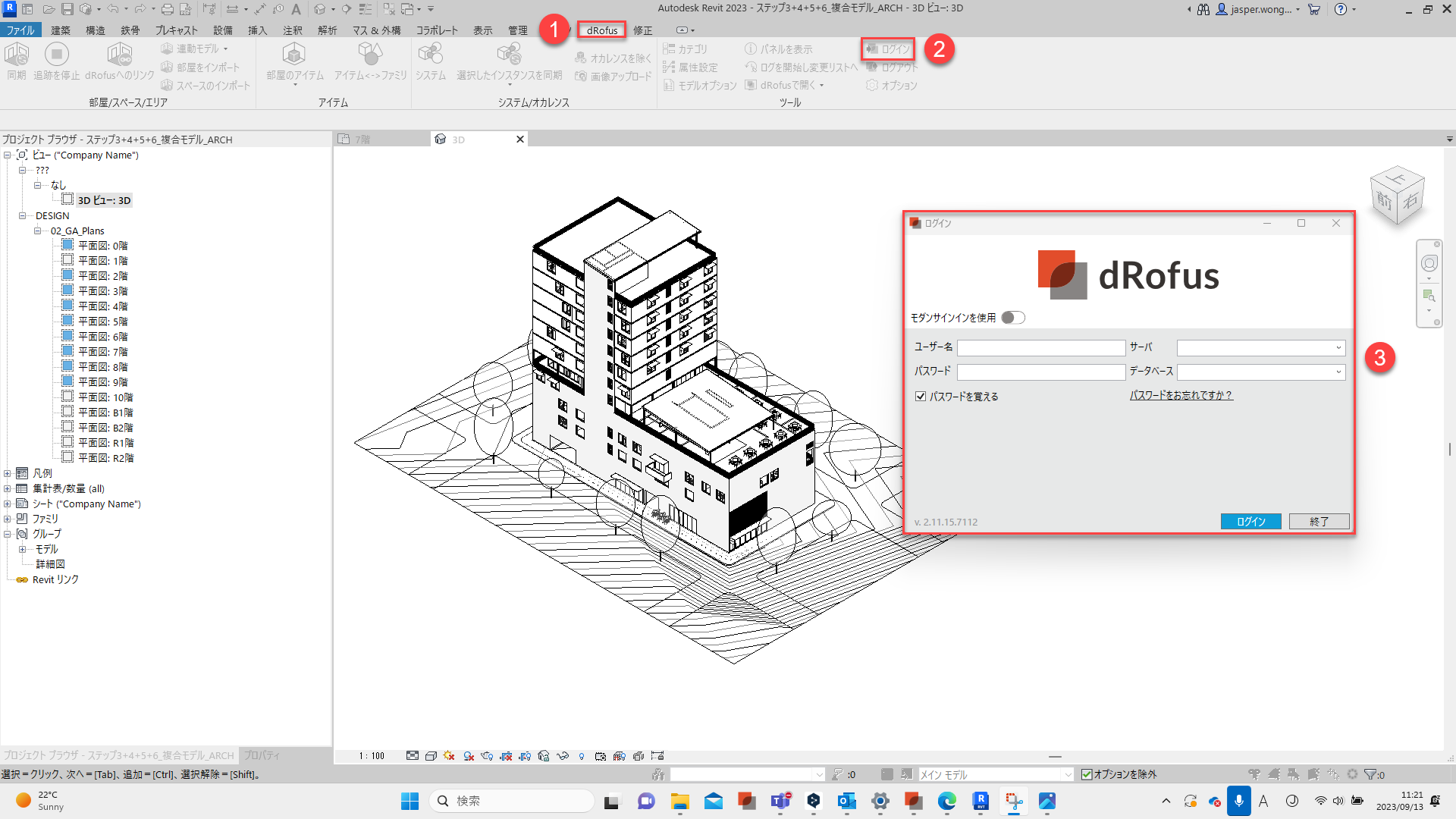This screenshot has width=1456, height=819.
Task: Click the ログイン icon in the ツール panel
Action: [872, 49]
